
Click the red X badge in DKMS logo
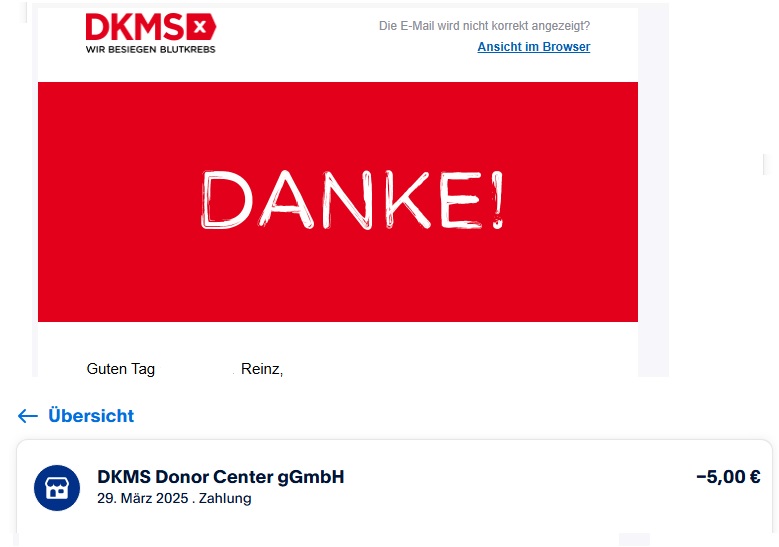click(x=201, y=27)
